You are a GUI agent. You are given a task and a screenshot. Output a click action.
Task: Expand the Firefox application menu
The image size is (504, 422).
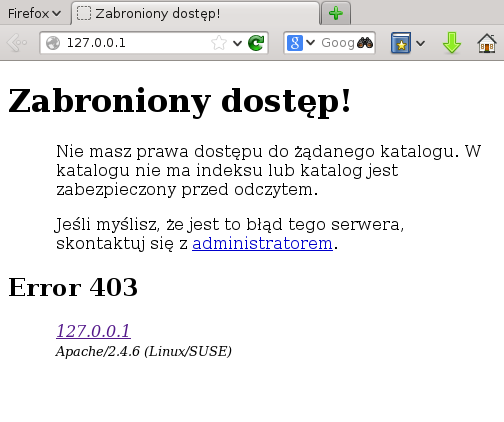(34, 13)
